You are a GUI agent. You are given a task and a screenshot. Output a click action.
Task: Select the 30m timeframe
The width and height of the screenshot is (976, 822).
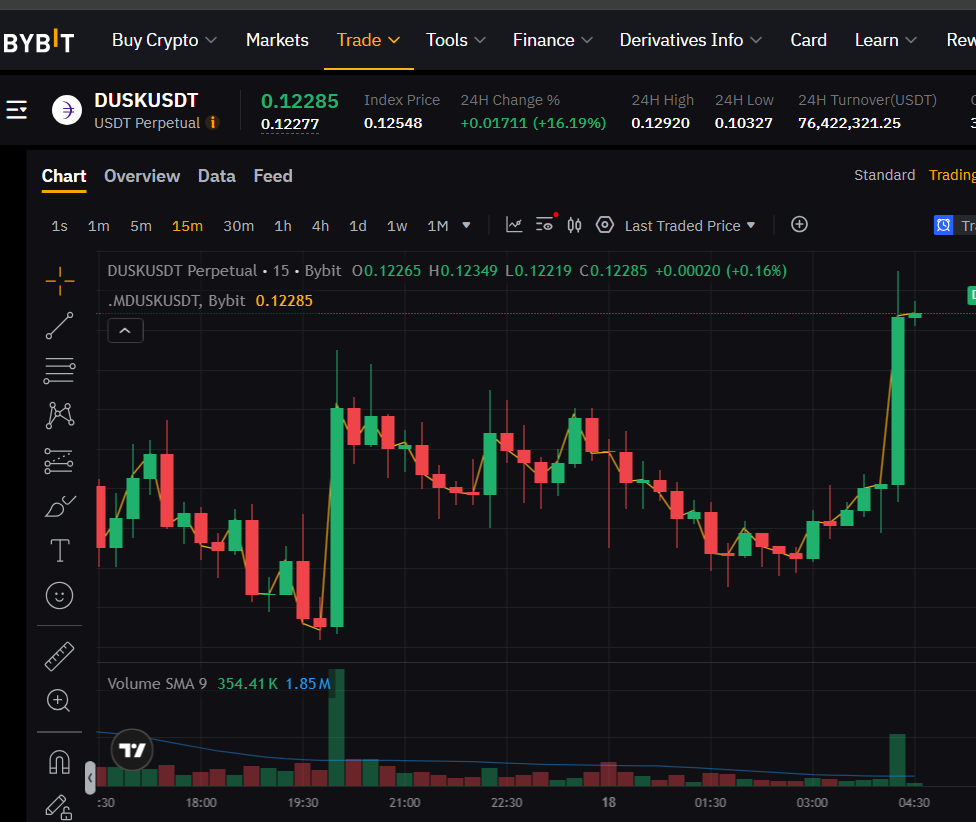coord(238,226)
